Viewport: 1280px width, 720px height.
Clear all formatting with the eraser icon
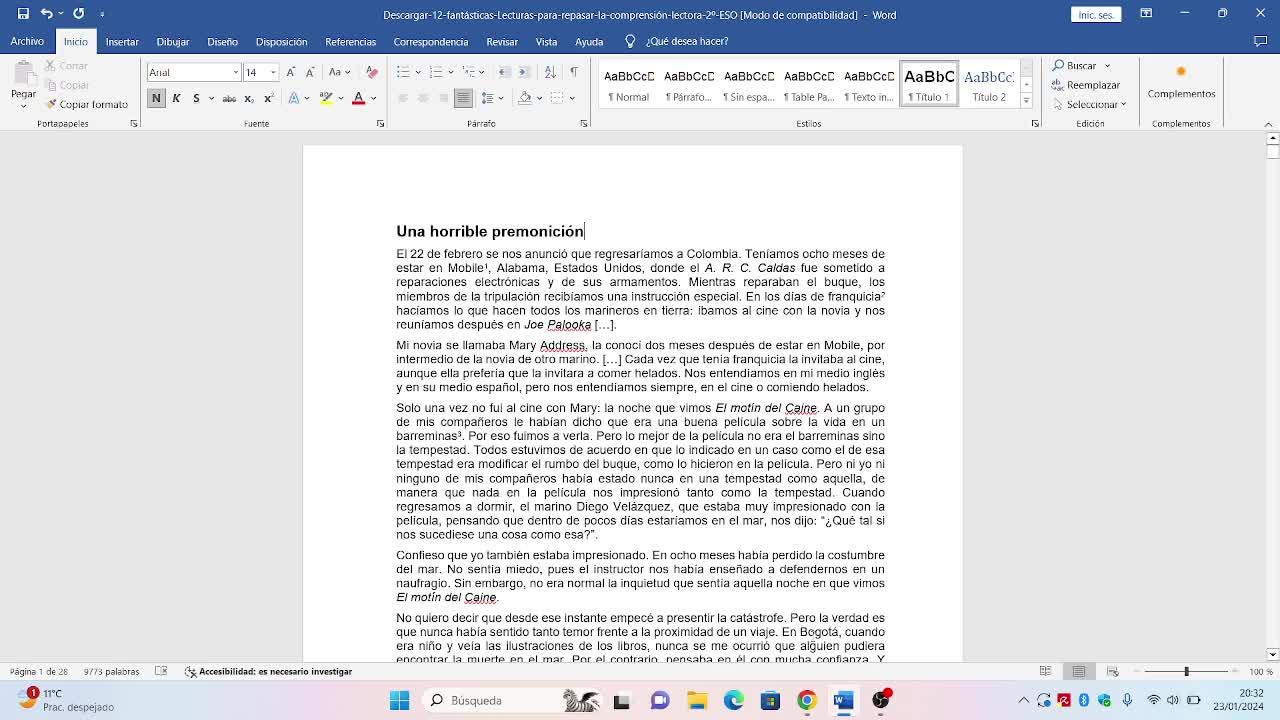372,72
